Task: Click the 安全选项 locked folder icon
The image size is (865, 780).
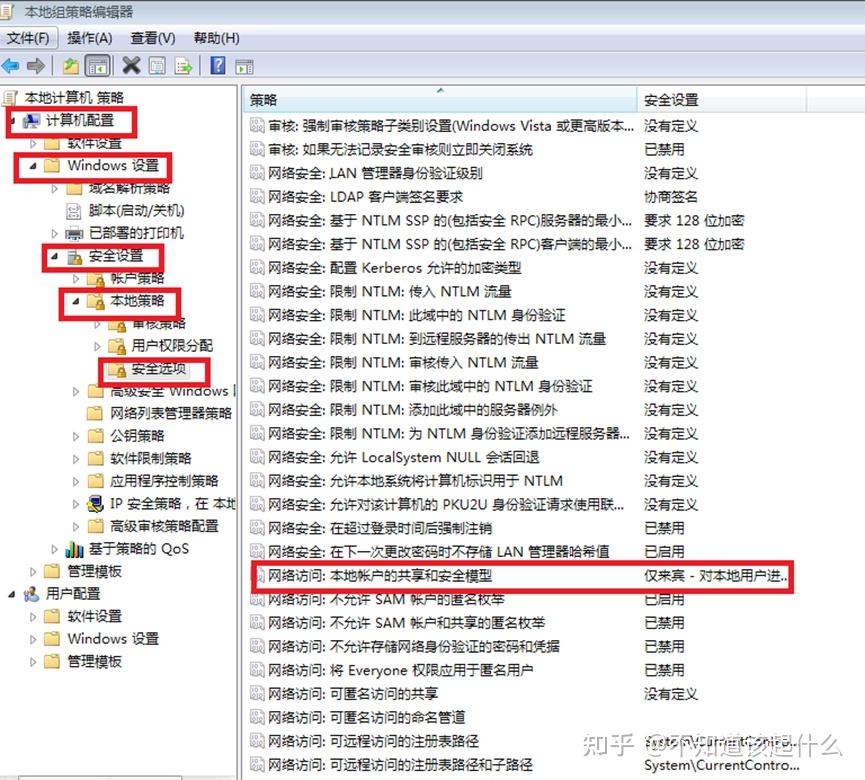Action: click(x=116, y=369)
